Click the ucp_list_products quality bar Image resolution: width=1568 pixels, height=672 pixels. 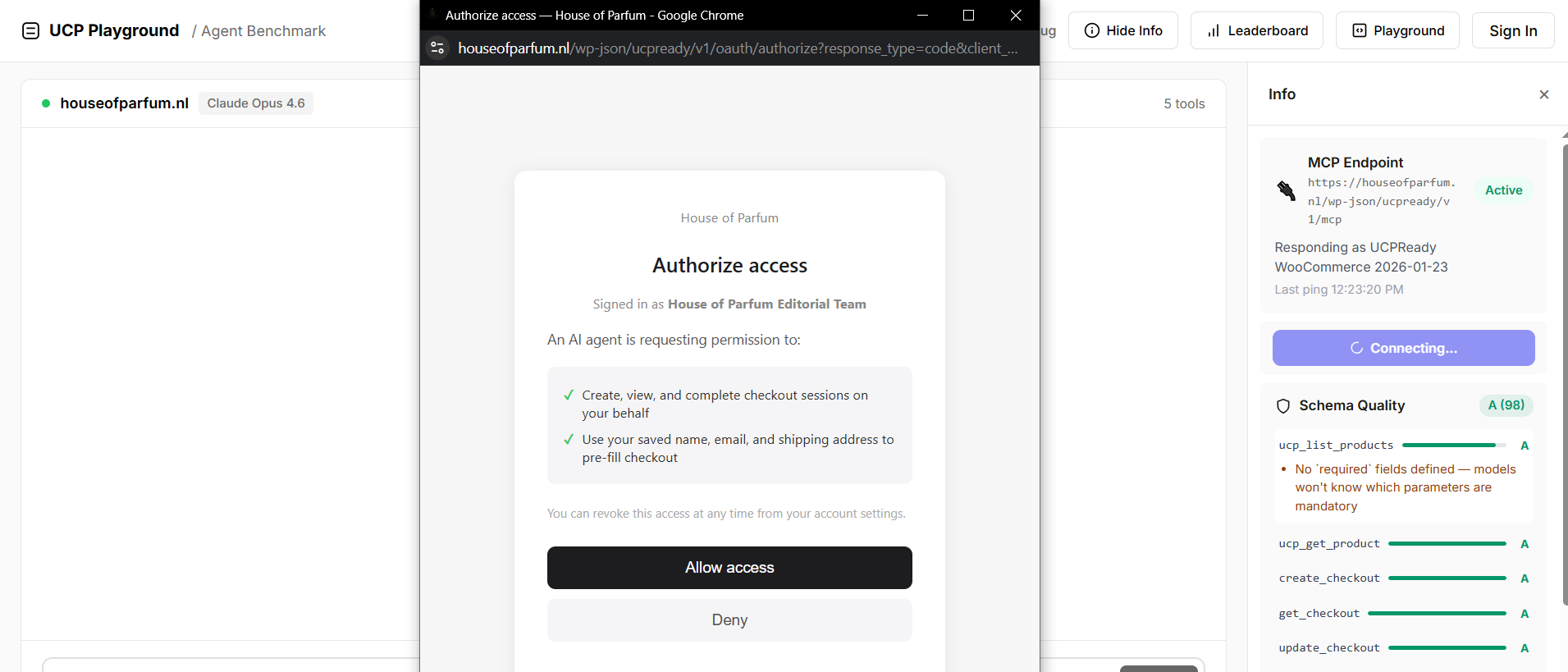(x=1454, y=446)
